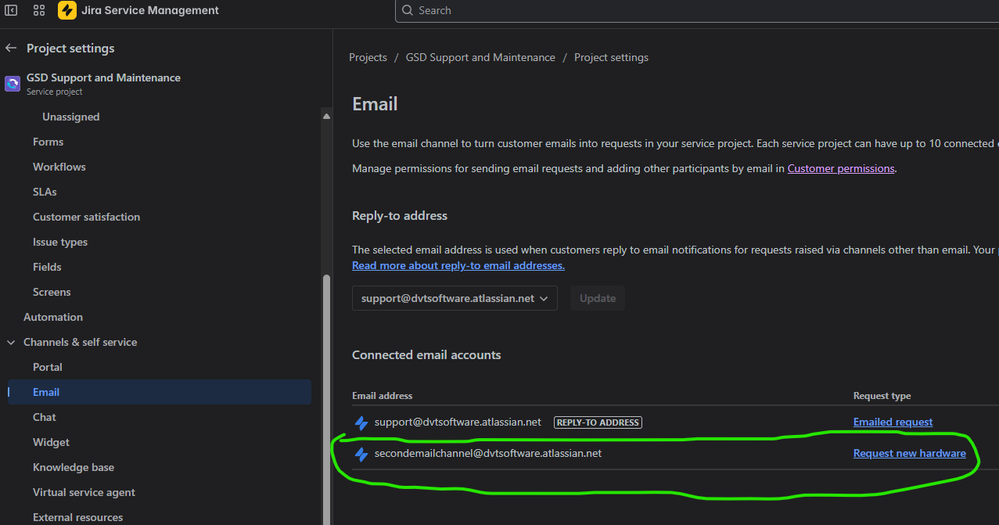Open SLAs settings
Viewport: 999px width, 525px height.
(45, 192)
